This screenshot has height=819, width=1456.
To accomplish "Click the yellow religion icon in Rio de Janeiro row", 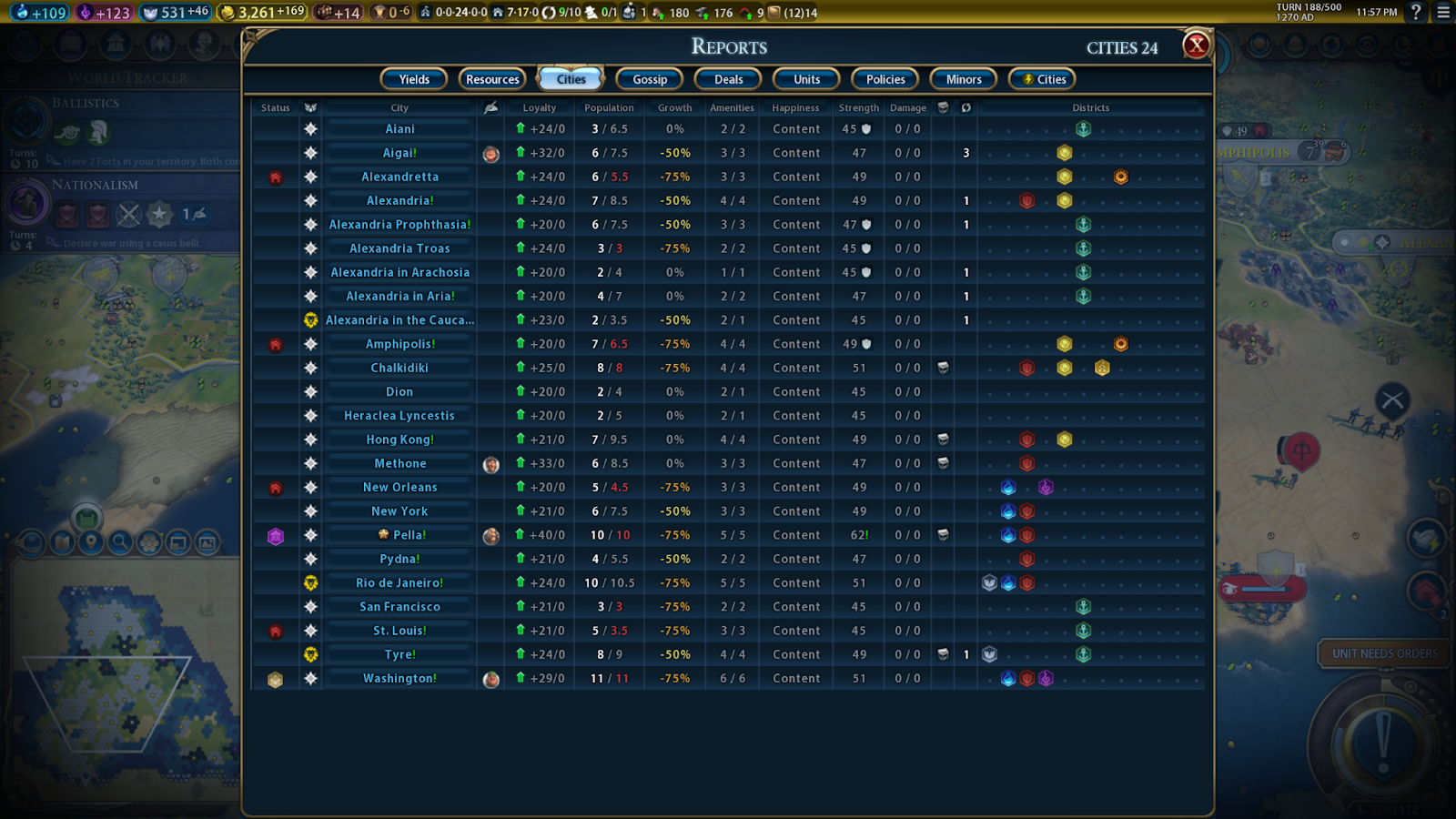I will [x=310, y=583].
